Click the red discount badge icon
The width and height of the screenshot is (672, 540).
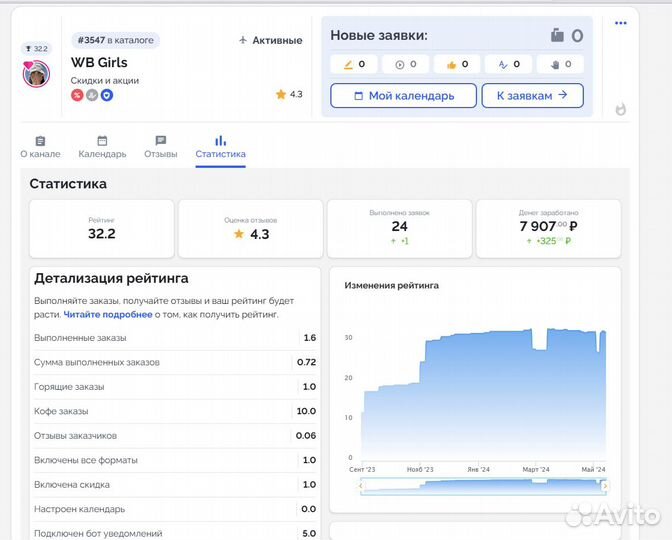tap(77, 95)
